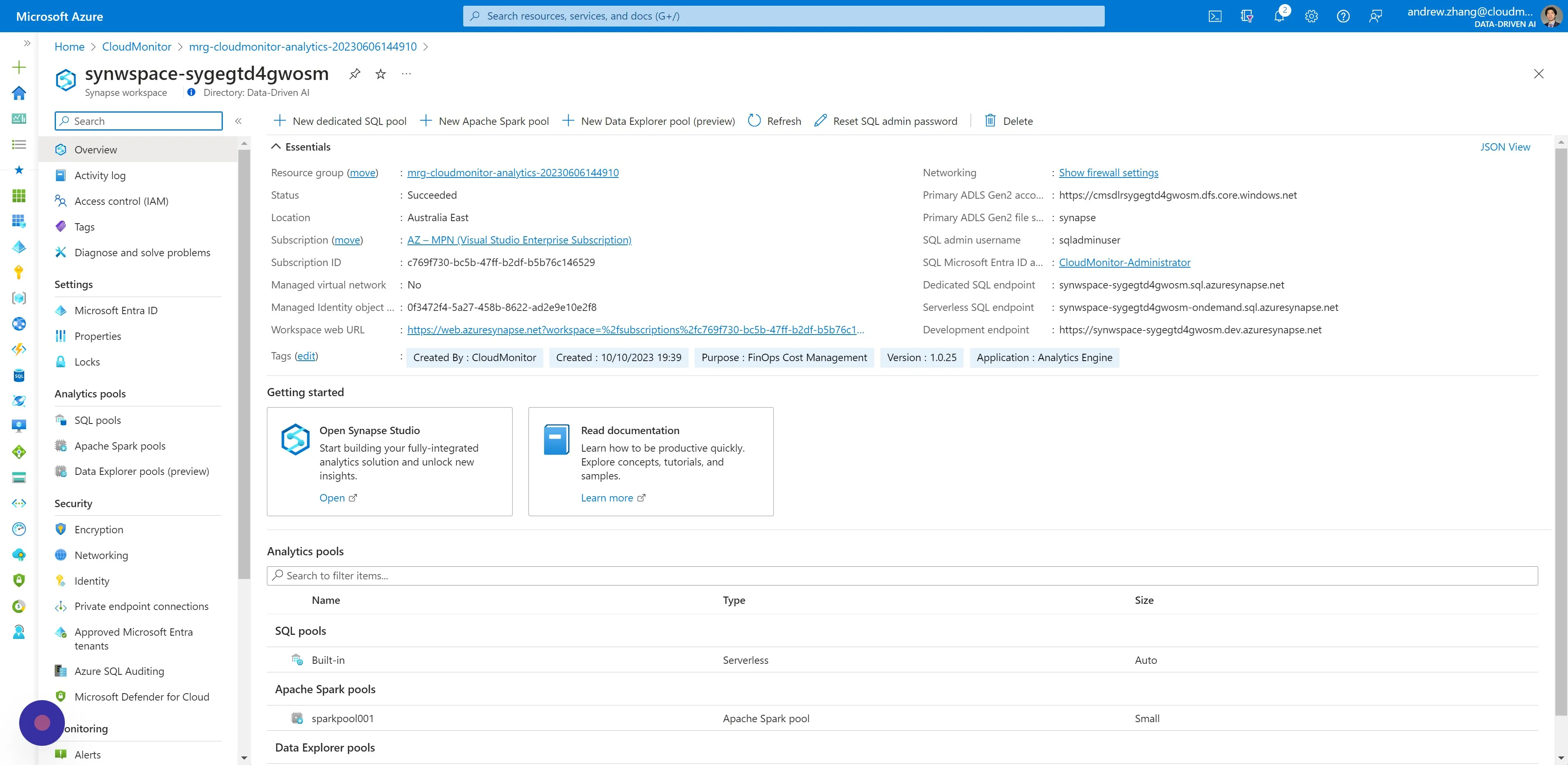Viewport: 1568px width, 765px height.
Task: Open JSON View link
Action: coord(1505,146)
